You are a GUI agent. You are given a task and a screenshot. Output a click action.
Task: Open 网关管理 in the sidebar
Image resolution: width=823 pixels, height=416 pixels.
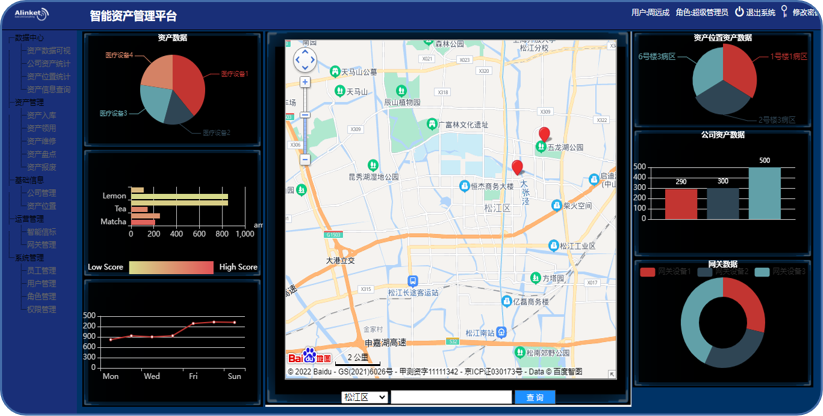[x=41, y=244]
